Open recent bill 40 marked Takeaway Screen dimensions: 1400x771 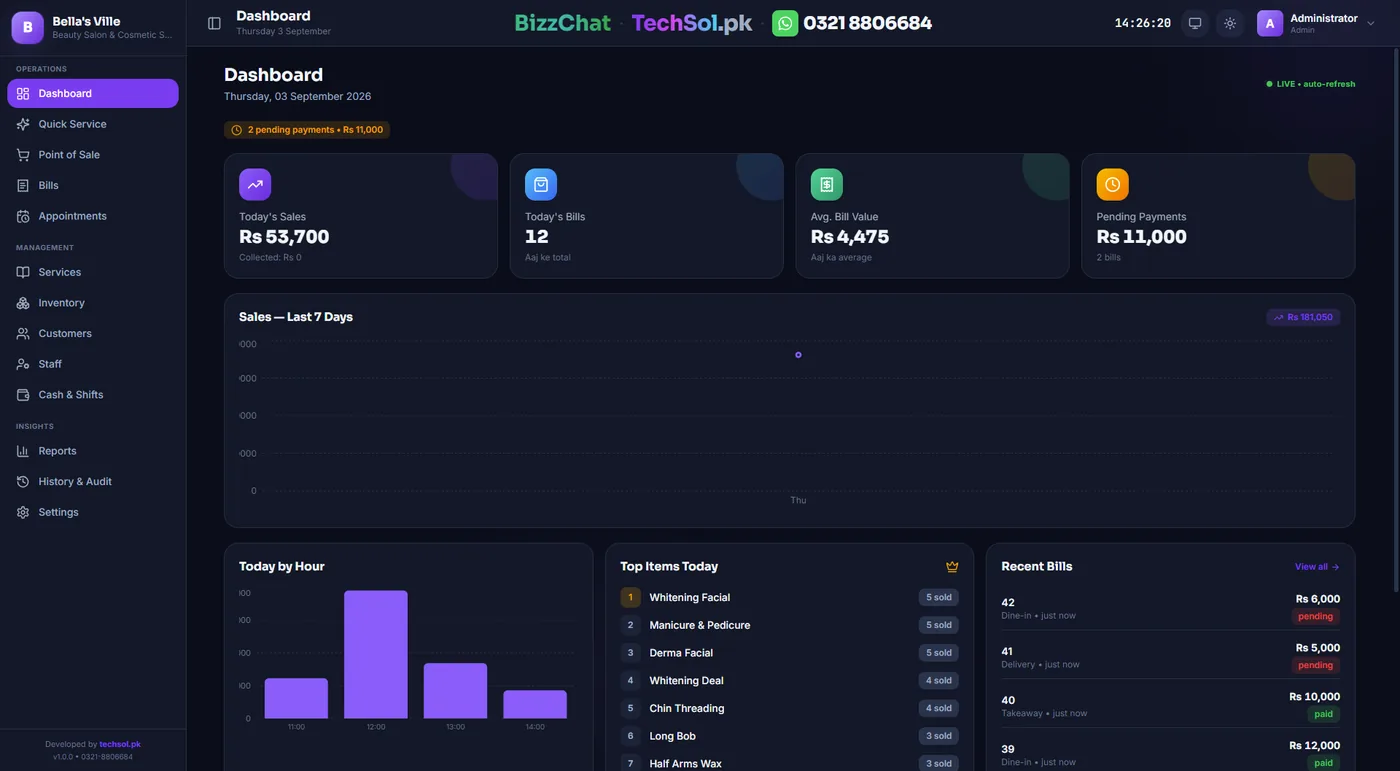(x=1170, y=705)
